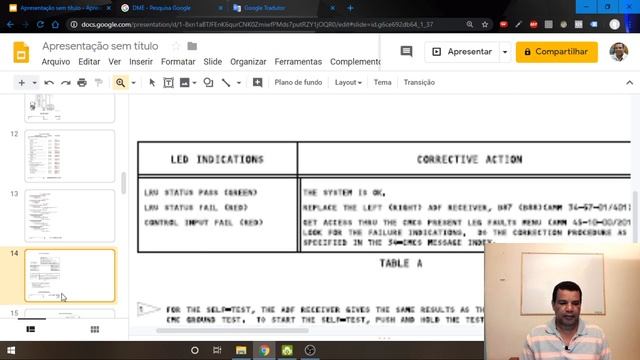This screenshot has height=360, width=640.
Task: Click Plano de fundo button
Action: [x=298, y=82]
